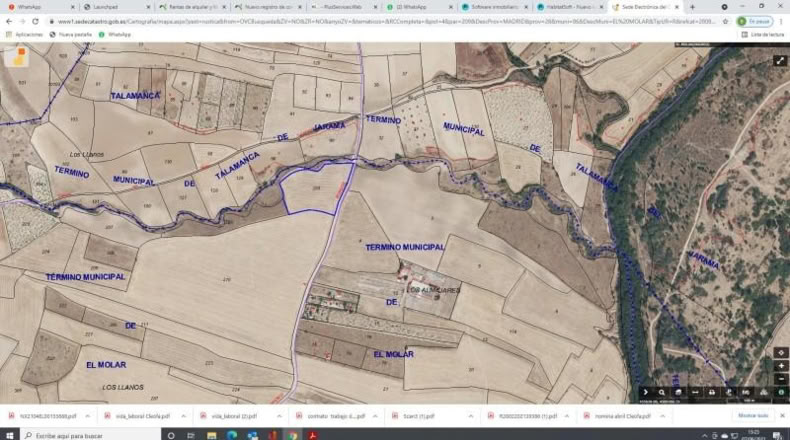Open File Explorer from taskbar
The image size is (790, 440).
coord(211,435)
